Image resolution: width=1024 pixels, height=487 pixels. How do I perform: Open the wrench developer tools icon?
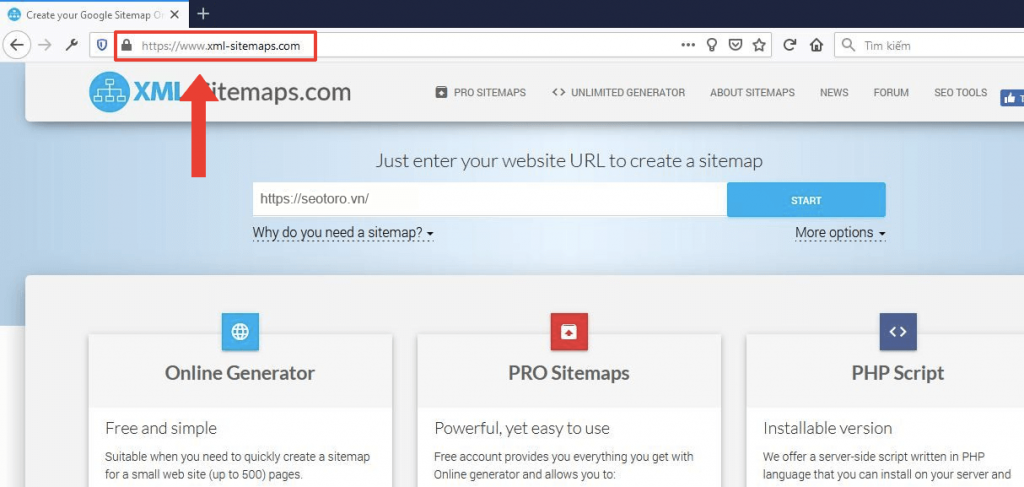(x=72, y=45)
